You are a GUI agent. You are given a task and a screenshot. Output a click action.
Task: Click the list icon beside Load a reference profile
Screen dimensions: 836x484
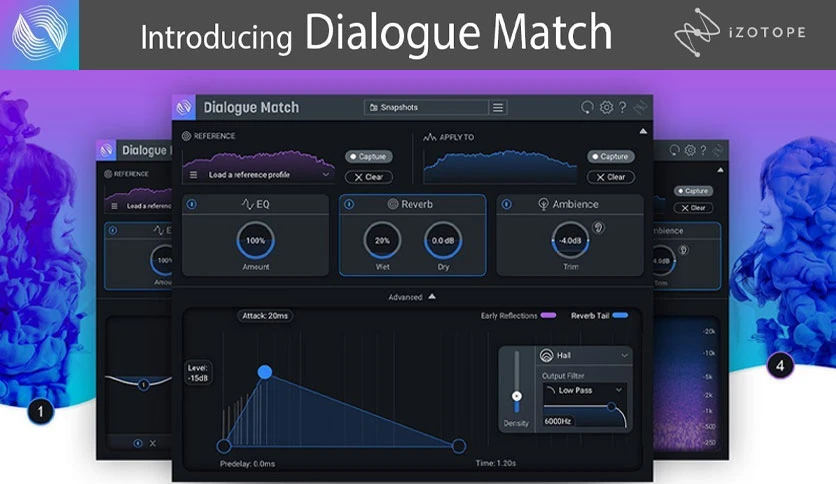[x=194, y=175]
